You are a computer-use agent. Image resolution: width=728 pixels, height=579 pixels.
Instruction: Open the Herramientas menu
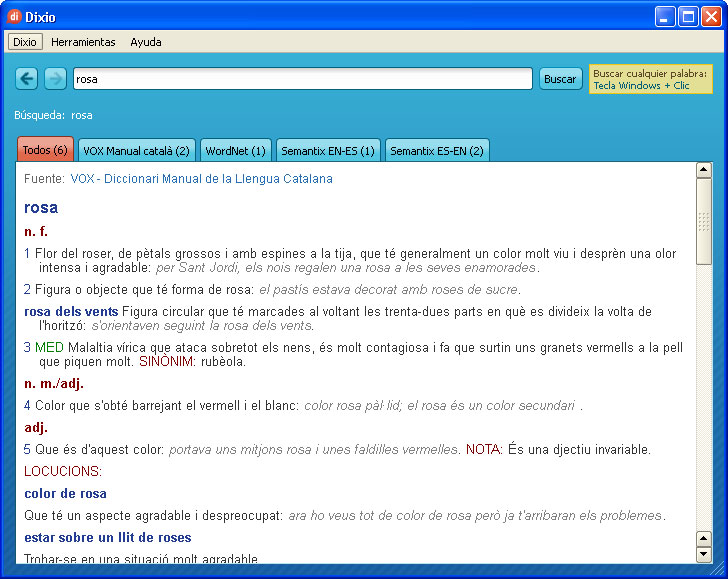[83, 42]
